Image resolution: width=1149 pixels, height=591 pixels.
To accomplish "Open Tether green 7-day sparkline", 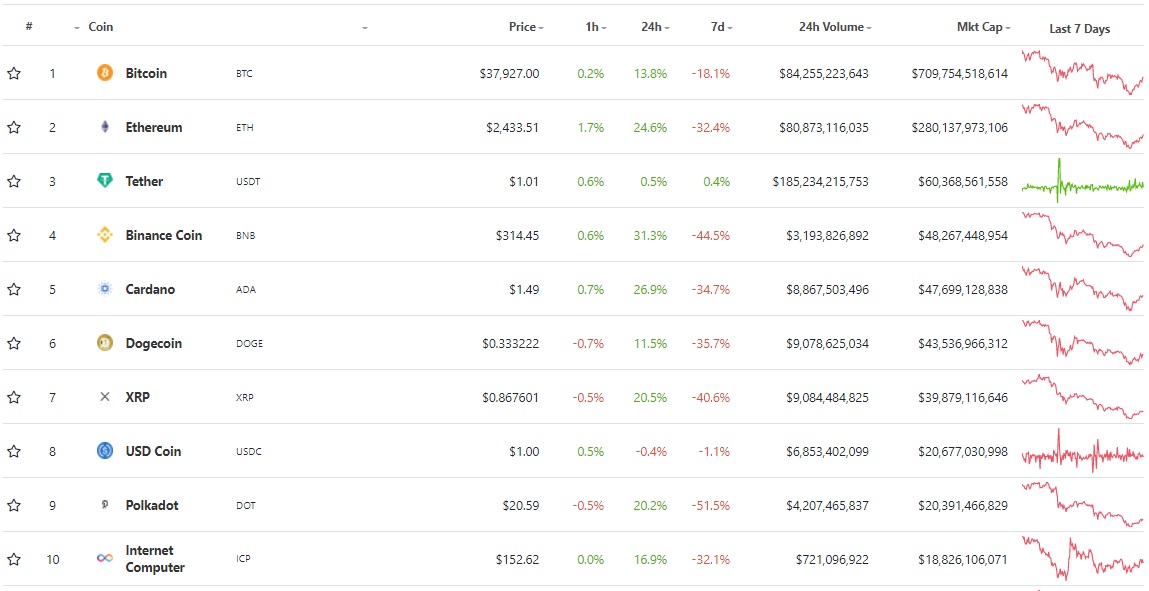I will click(x=1082, y=181).
